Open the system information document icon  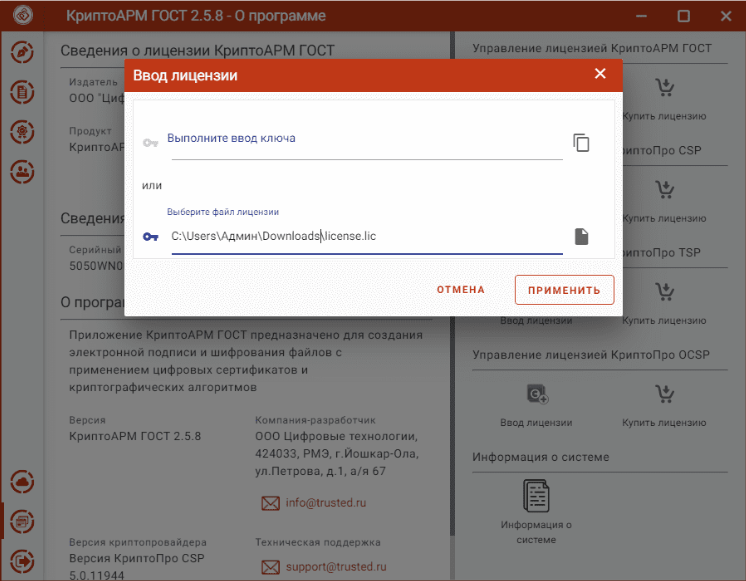[536, 495]
